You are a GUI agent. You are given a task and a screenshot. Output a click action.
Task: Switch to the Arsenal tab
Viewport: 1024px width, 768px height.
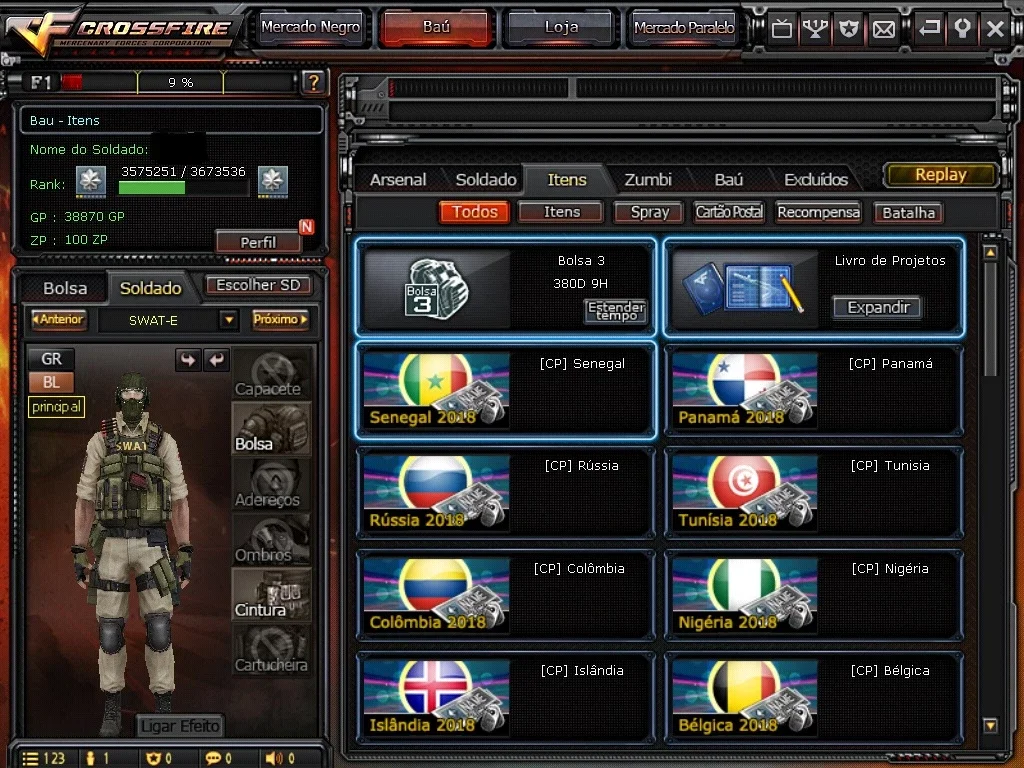pos(398,180)
